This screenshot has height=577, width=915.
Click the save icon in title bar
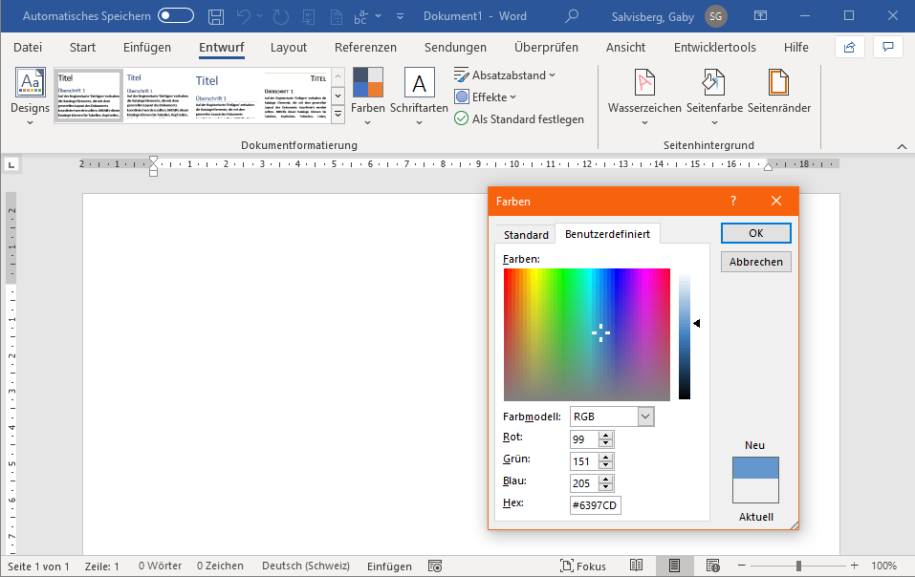(216, 17)
